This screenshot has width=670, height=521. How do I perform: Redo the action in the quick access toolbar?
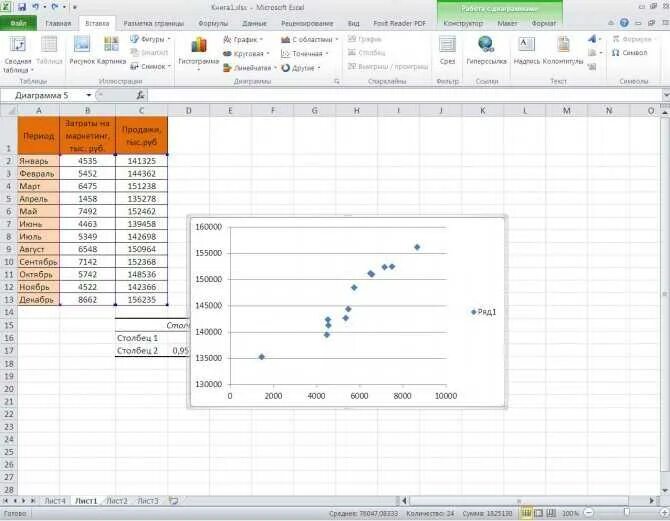(x=55, y=7)
